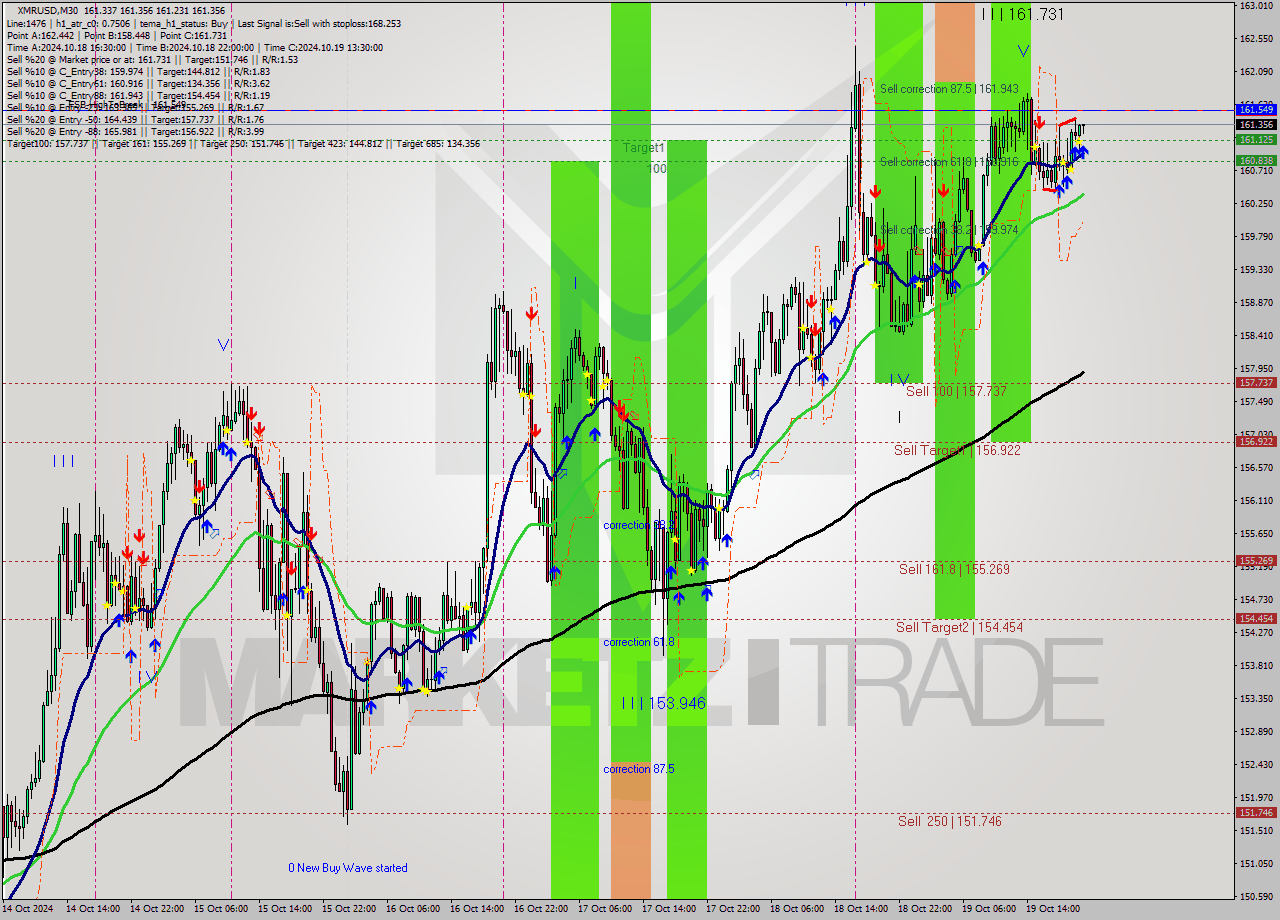1280x920 pixels.
Task: Click the '18 Oct 14:00' time axis label
Action: tap(861, 909)
